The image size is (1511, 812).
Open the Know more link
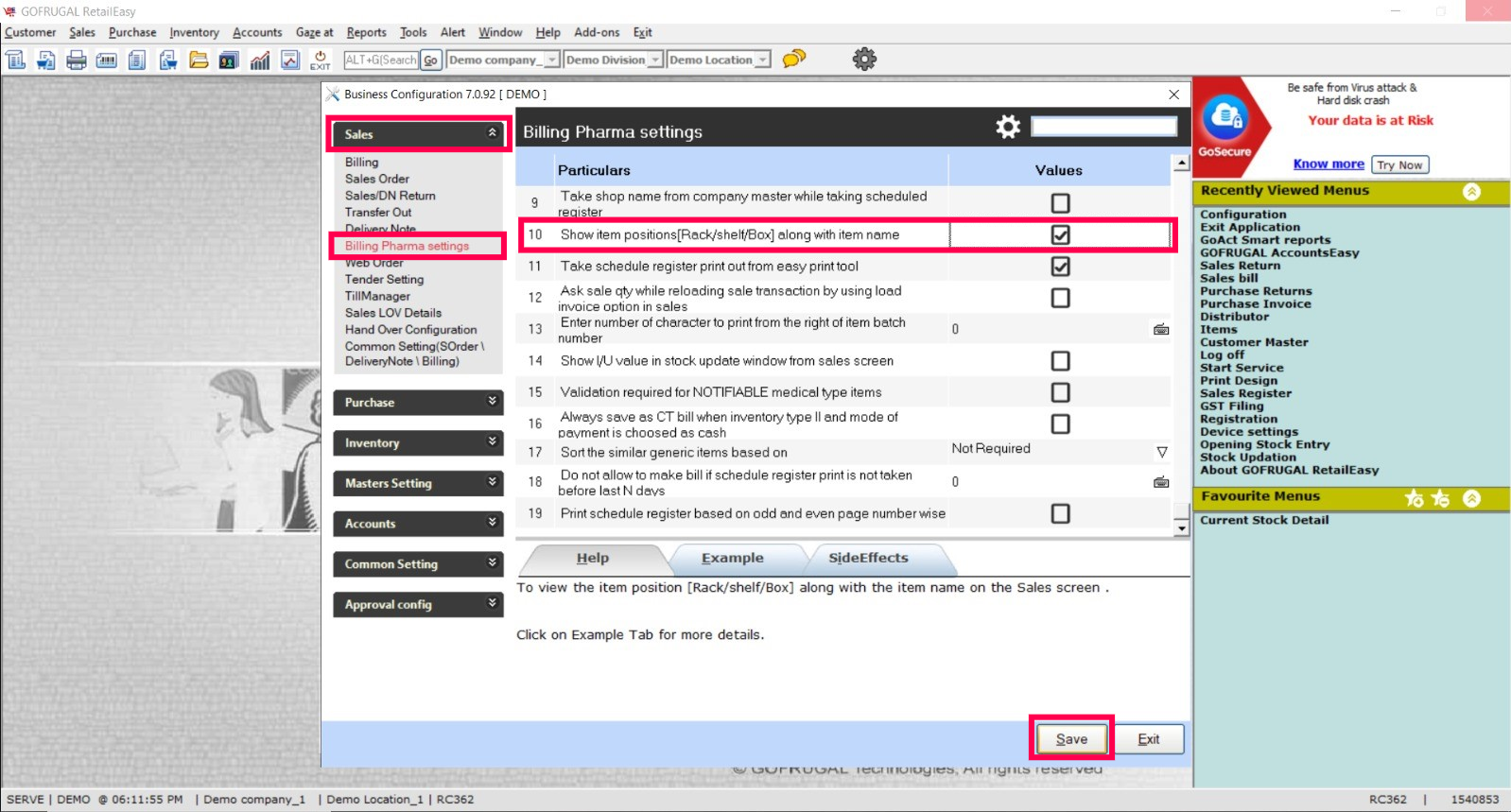[1329, 164]
